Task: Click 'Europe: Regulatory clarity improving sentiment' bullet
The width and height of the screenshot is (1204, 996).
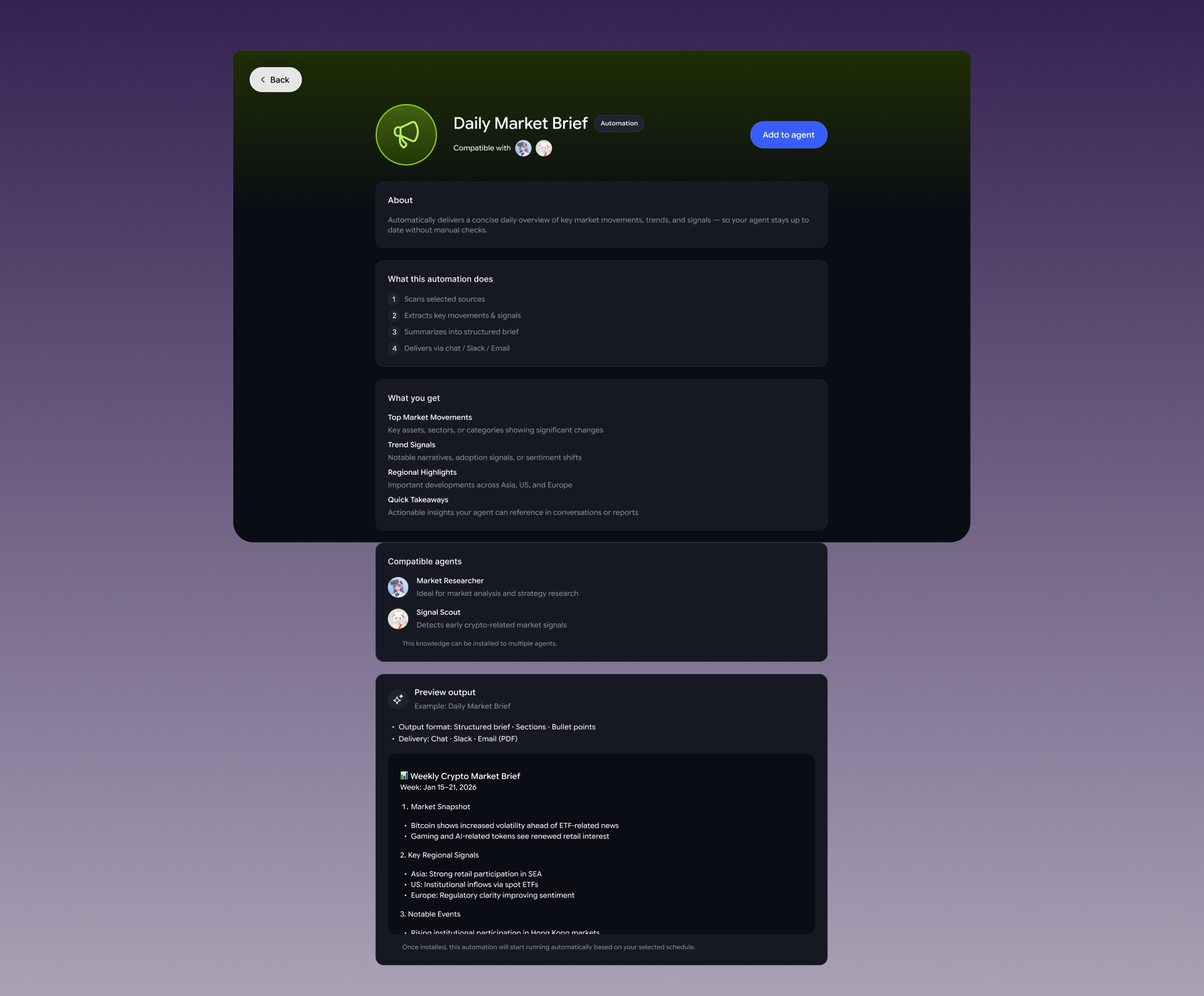Action: (492, 895)
